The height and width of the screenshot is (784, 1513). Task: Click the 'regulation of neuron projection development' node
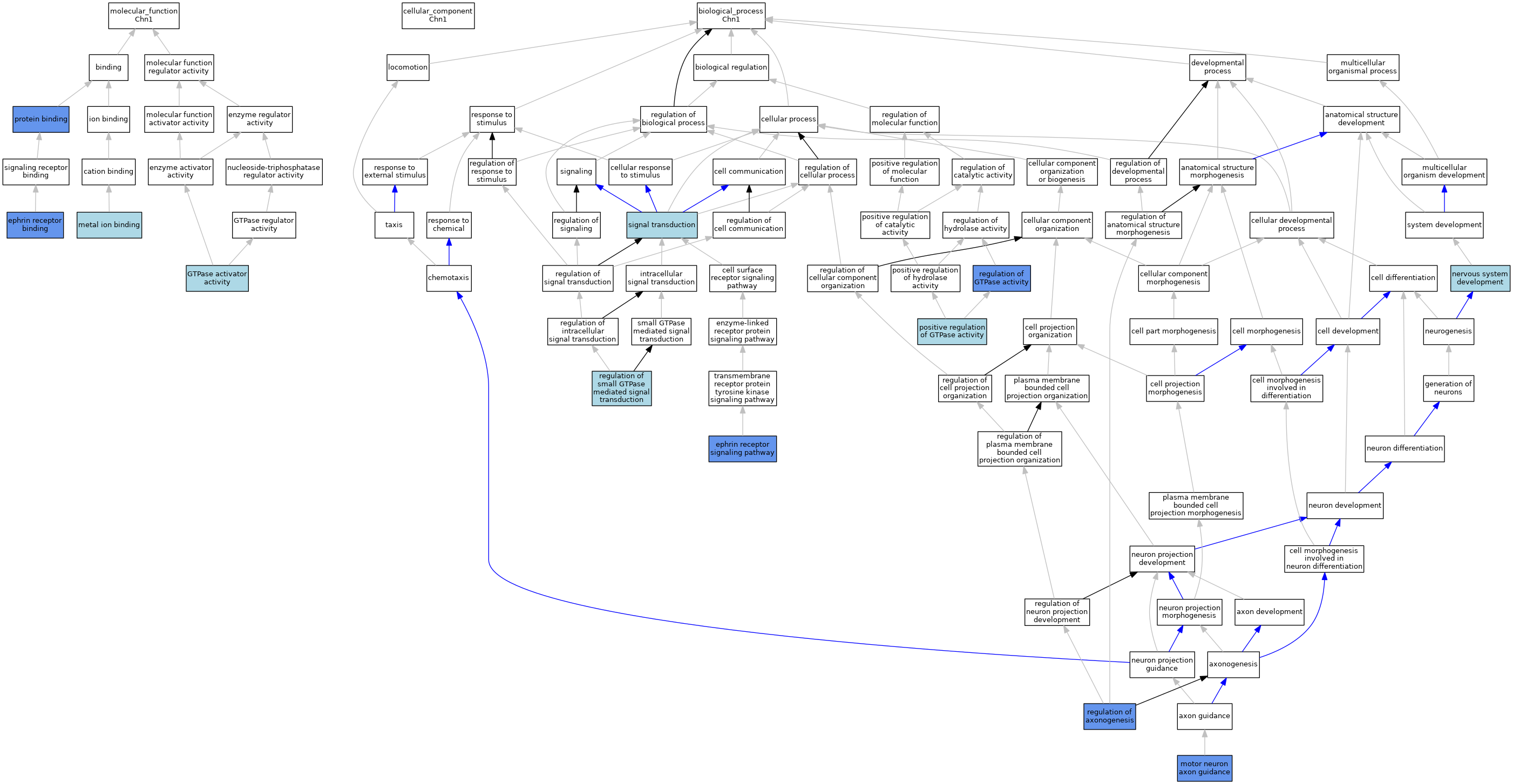point(1057,612)
